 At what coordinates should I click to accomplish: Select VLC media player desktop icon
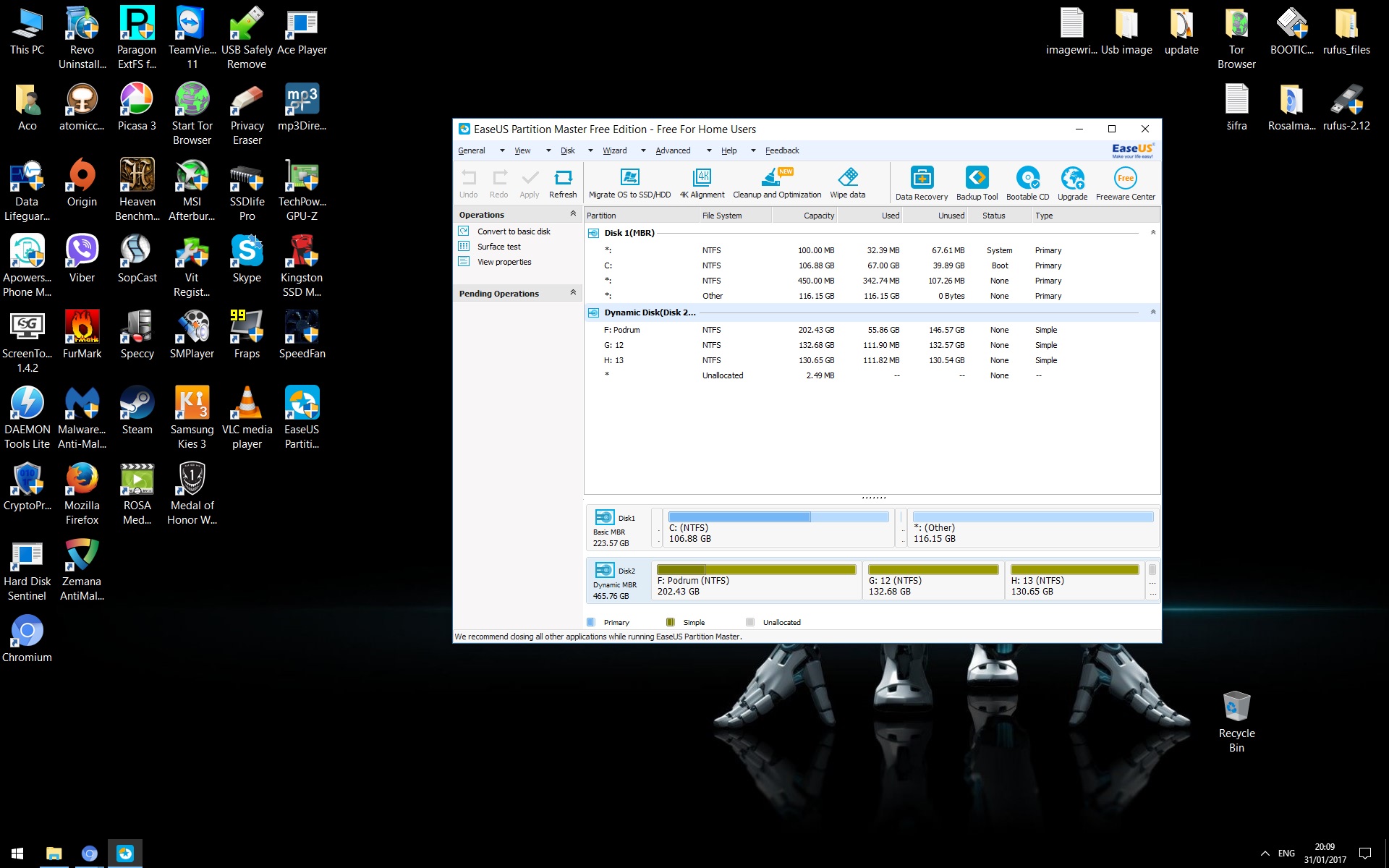(x=247, y=418)
